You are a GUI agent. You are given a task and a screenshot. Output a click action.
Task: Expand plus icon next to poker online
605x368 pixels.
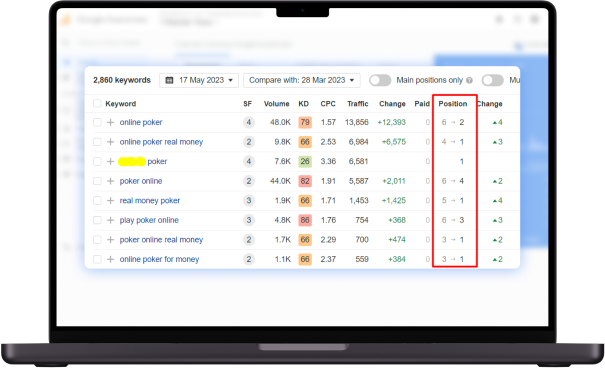click(x=110, y=181)
